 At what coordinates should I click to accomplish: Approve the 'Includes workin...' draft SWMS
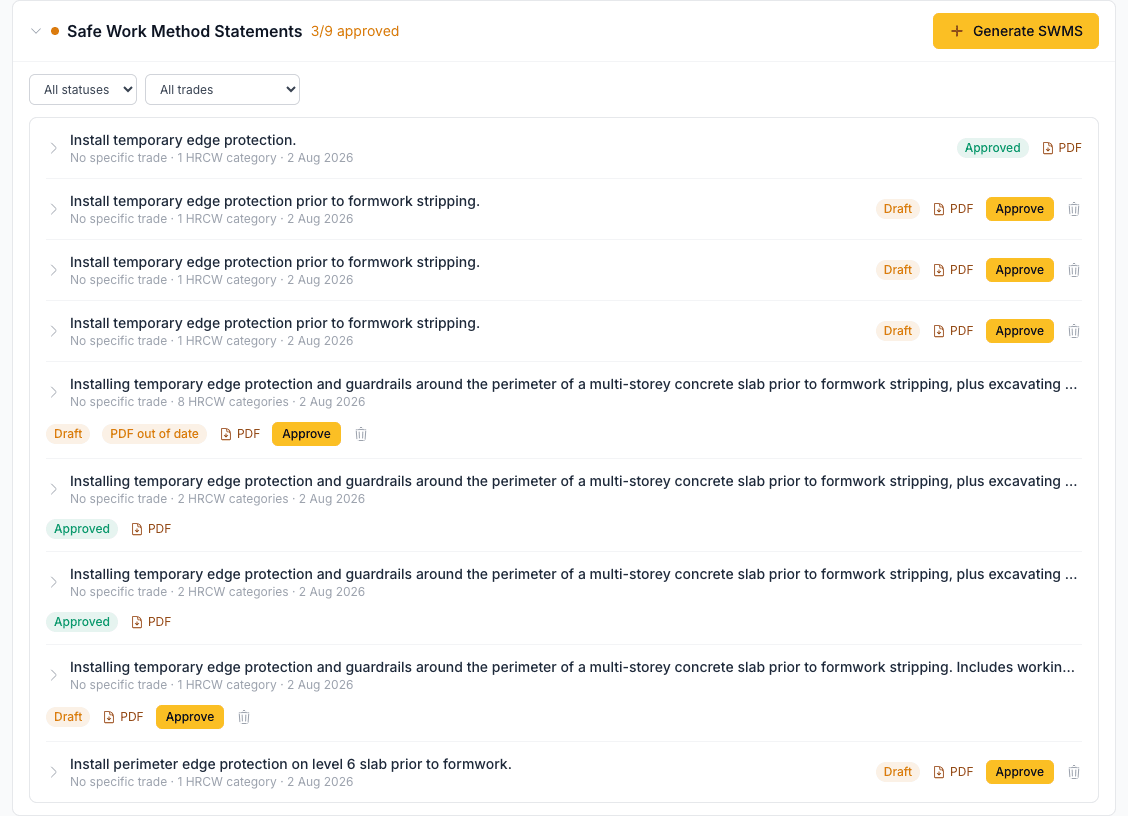190,717
